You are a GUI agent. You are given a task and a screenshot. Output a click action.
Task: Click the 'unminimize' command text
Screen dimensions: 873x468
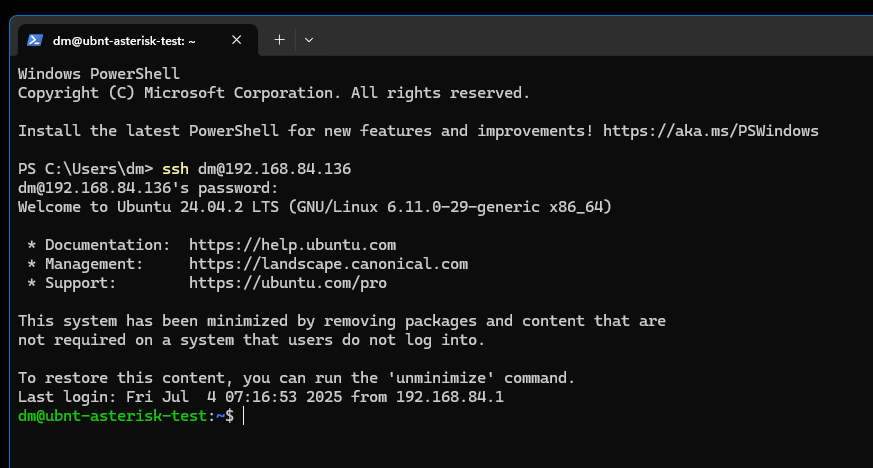point(441,378)
